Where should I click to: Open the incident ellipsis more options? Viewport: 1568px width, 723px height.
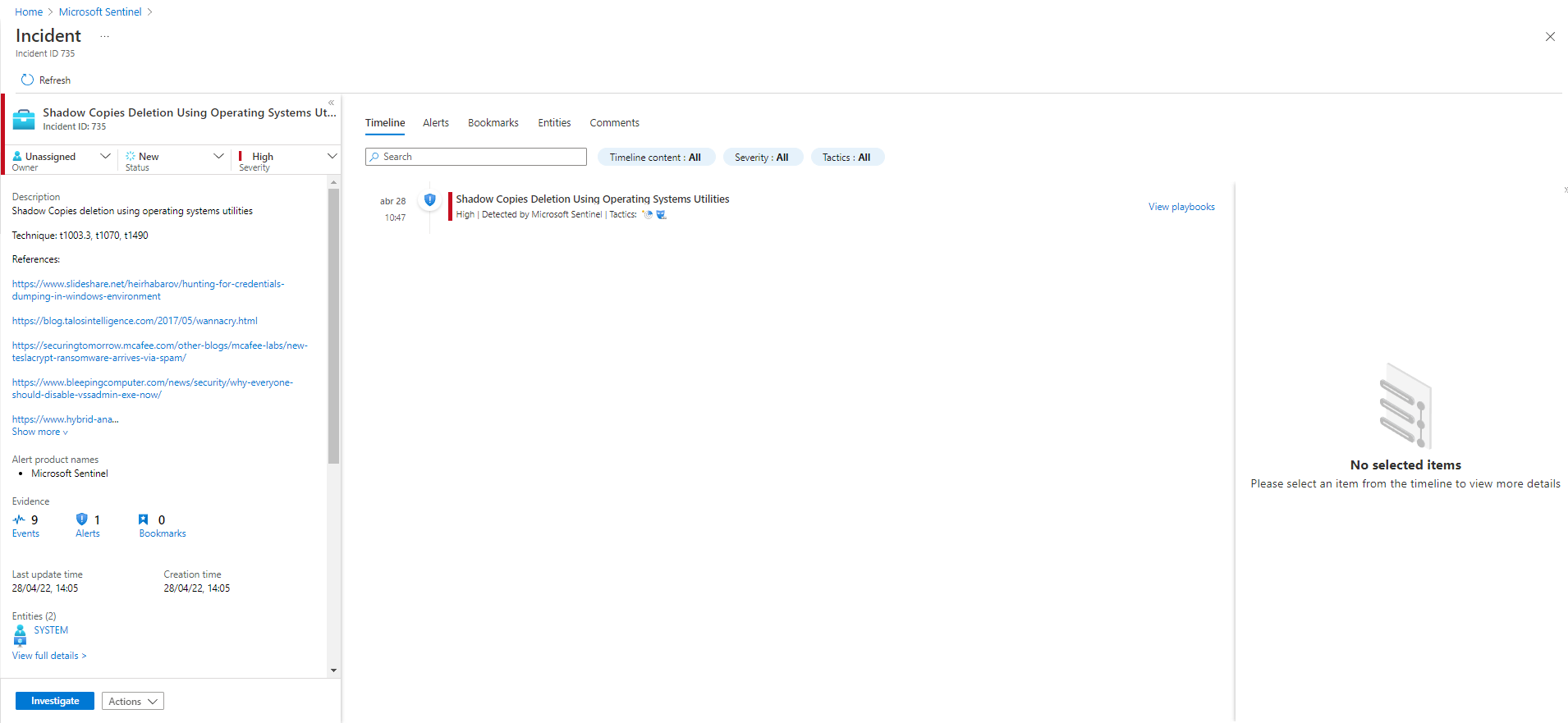pos(104,36)
